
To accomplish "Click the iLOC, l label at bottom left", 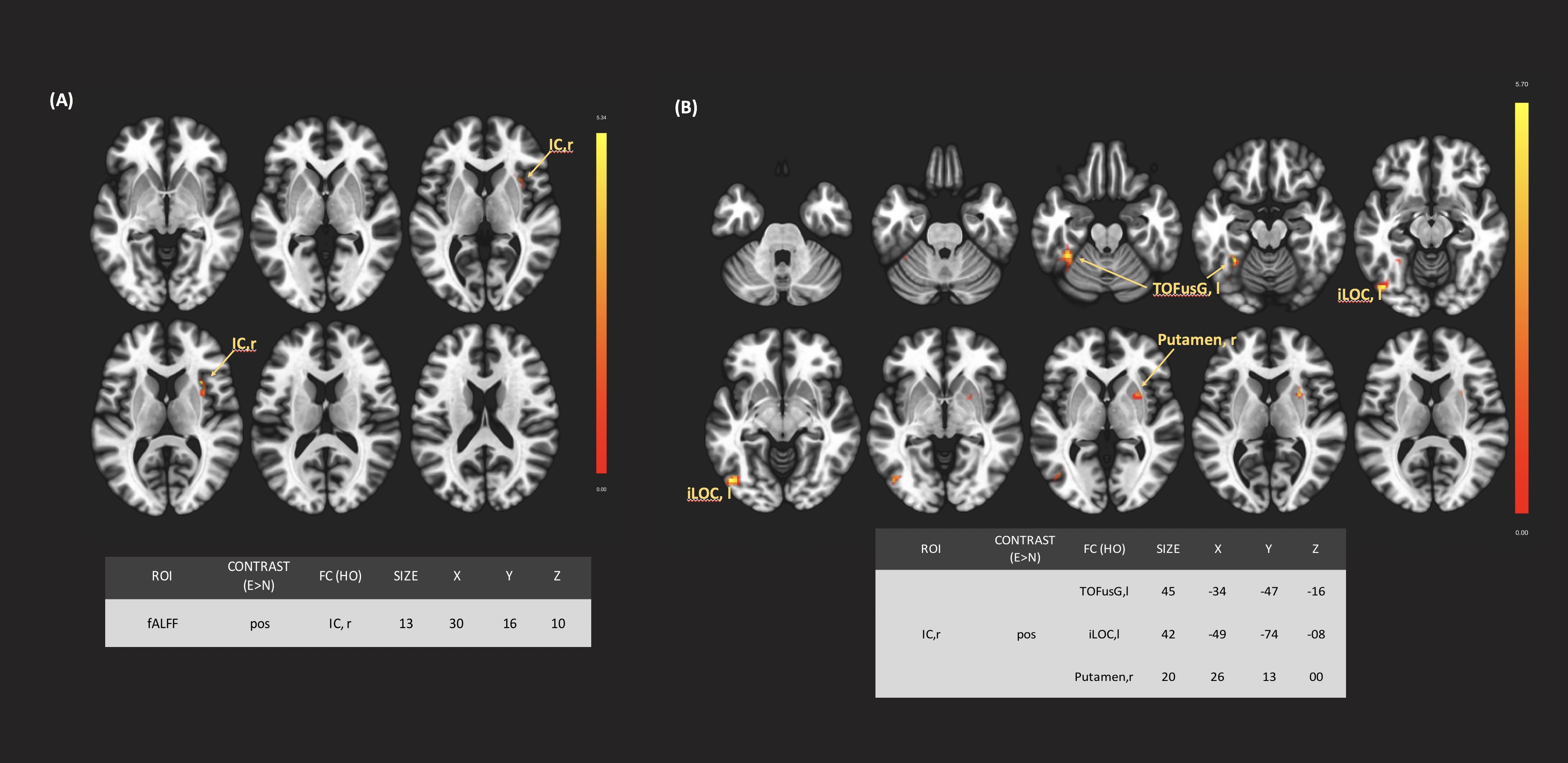I will coord(708,493).
